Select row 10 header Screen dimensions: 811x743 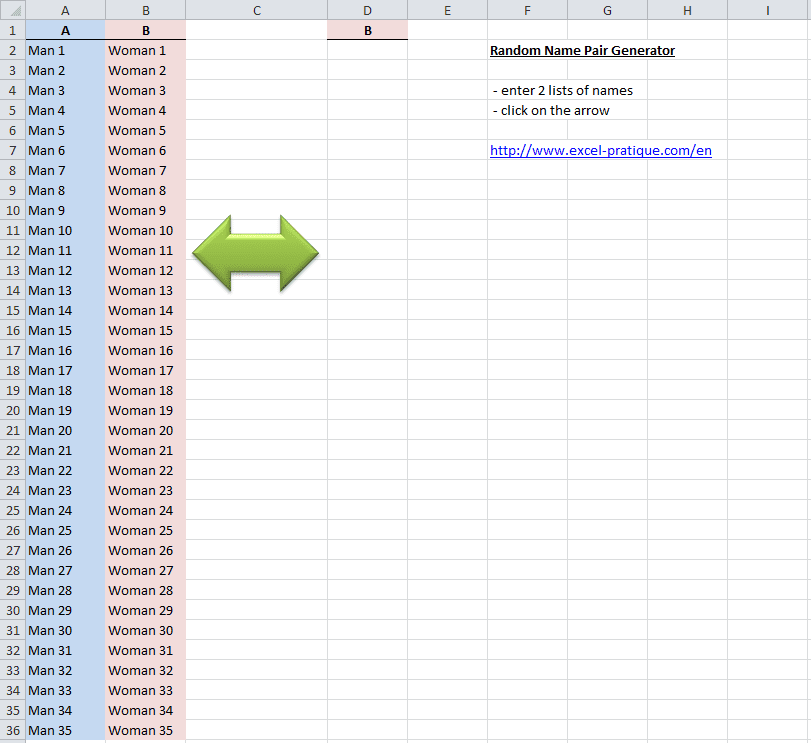pyautogui.click(x=13, y=210)
